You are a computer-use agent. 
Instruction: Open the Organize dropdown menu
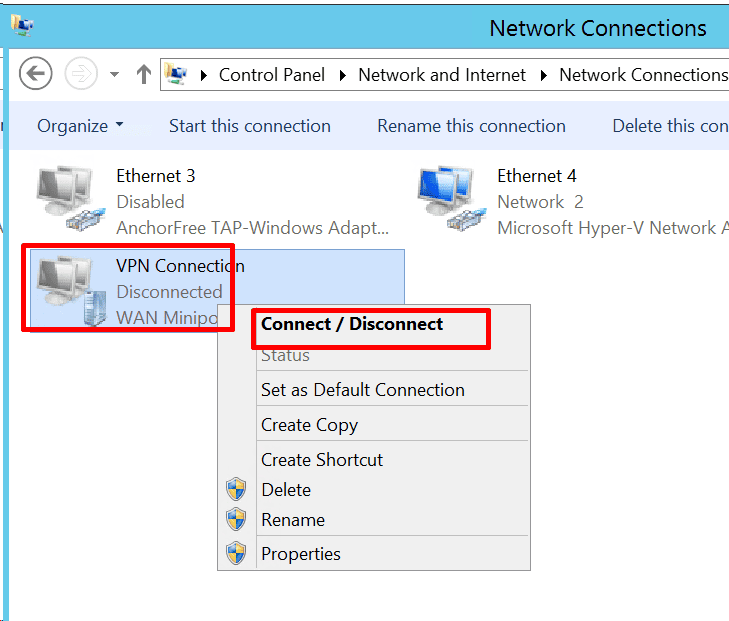(80, 126)
